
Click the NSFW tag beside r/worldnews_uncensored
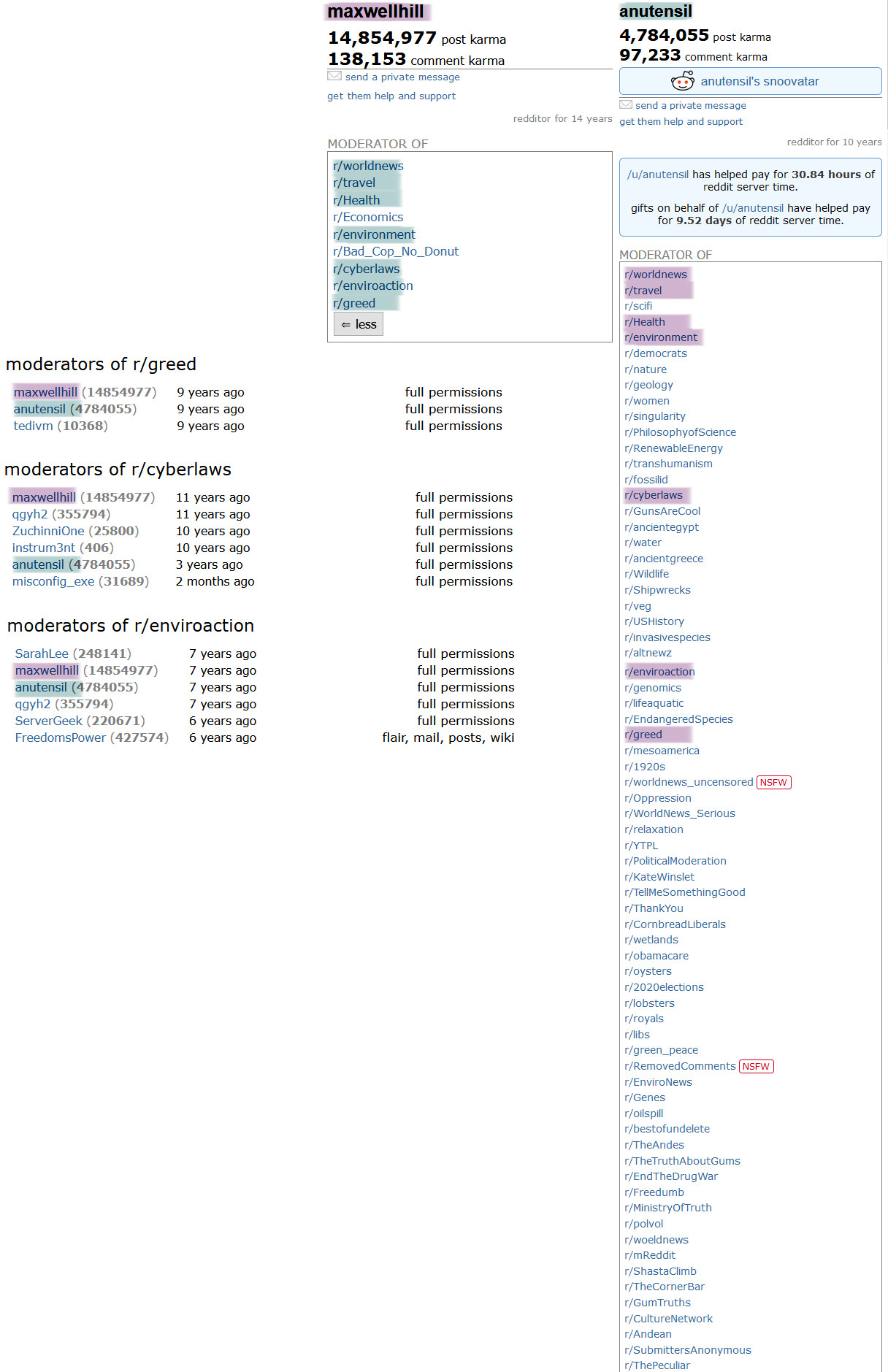[x=773, y=783]
